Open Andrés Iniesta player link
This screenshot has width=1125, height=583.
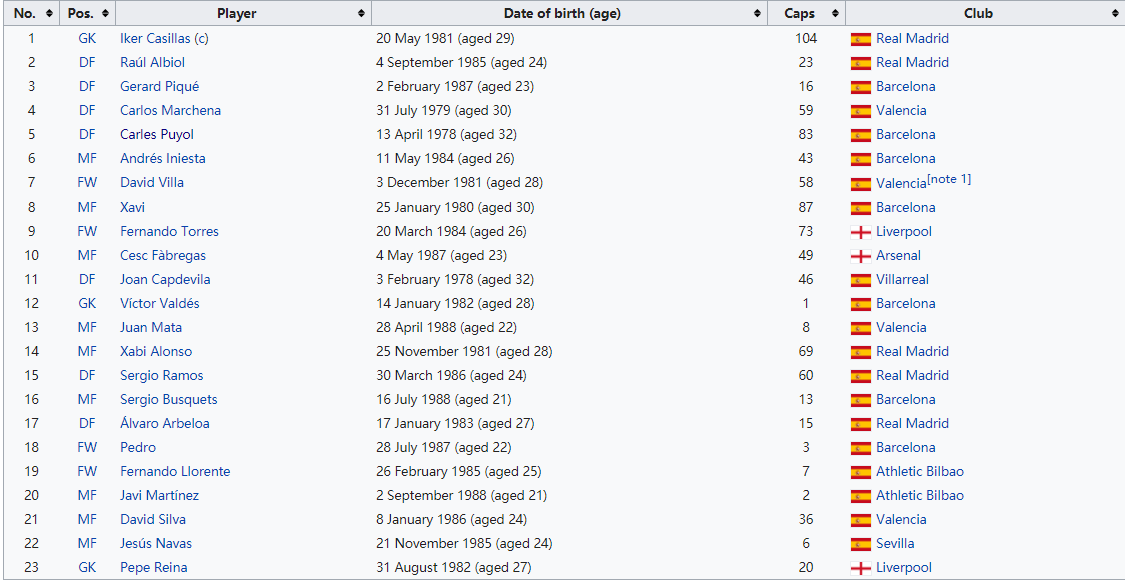[162, 158]
